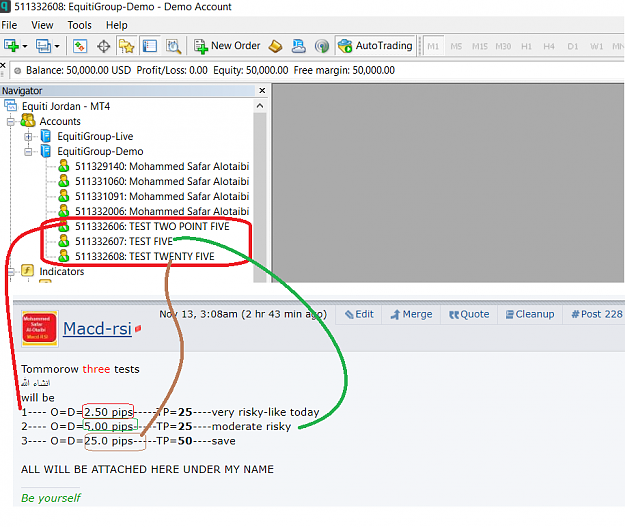The image size is (625, 527).
Task: Toggle the AutoTrading button
Action: click(x=375, y=46)
